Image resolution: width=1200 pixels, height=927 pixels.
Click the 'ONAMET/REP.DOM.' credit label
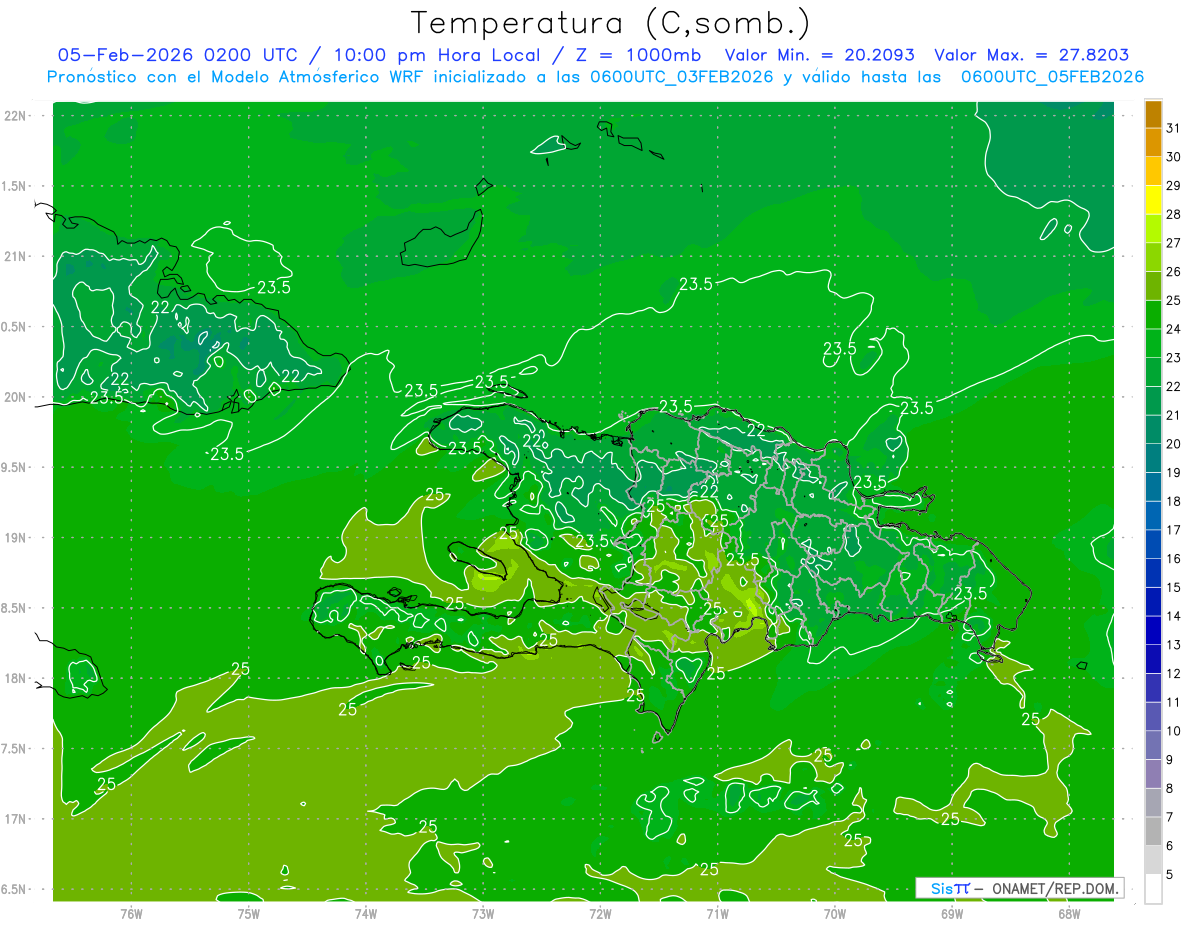1054,888
